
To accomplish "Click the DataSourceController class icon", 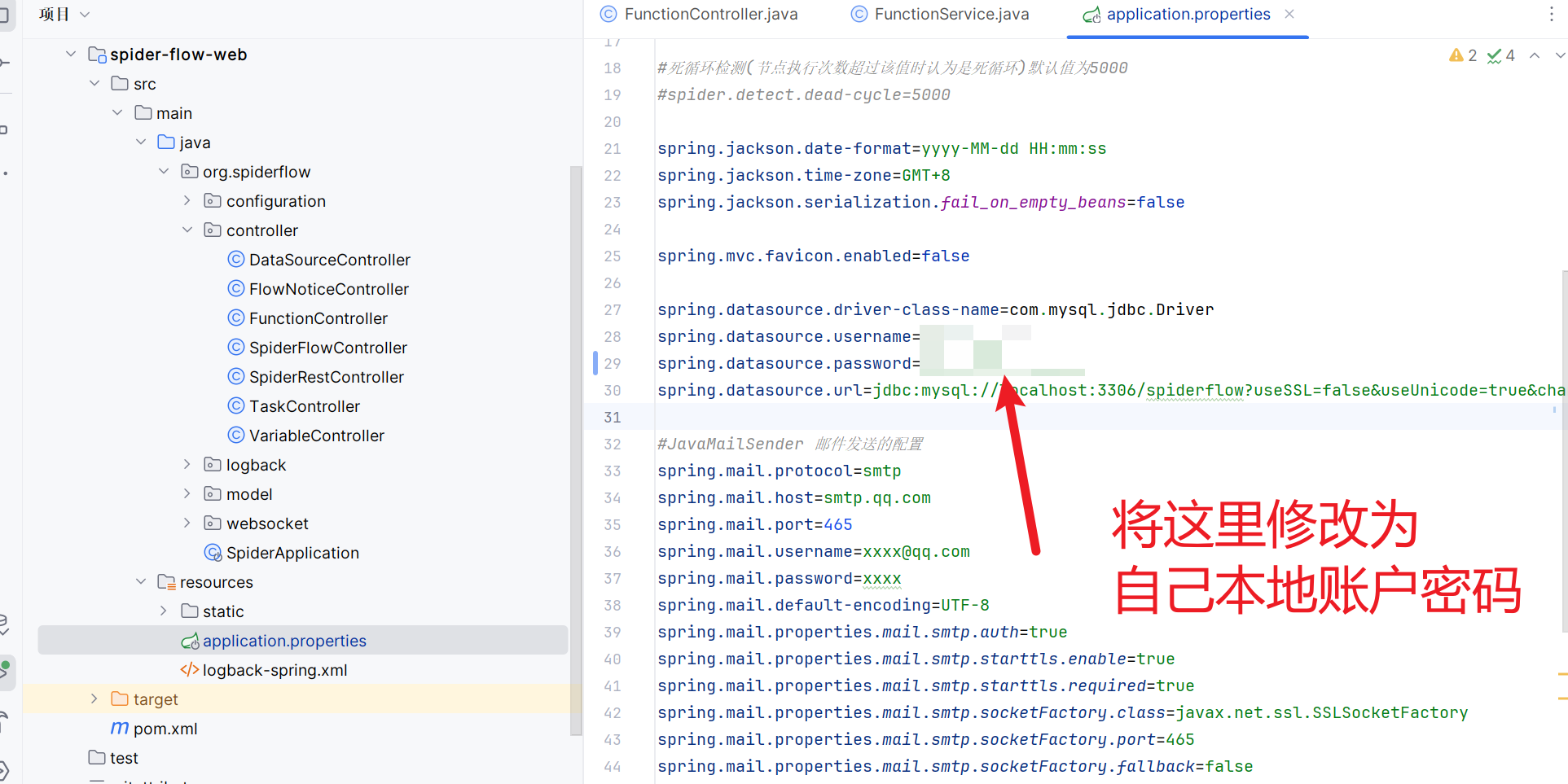I will tap(236, 260).
